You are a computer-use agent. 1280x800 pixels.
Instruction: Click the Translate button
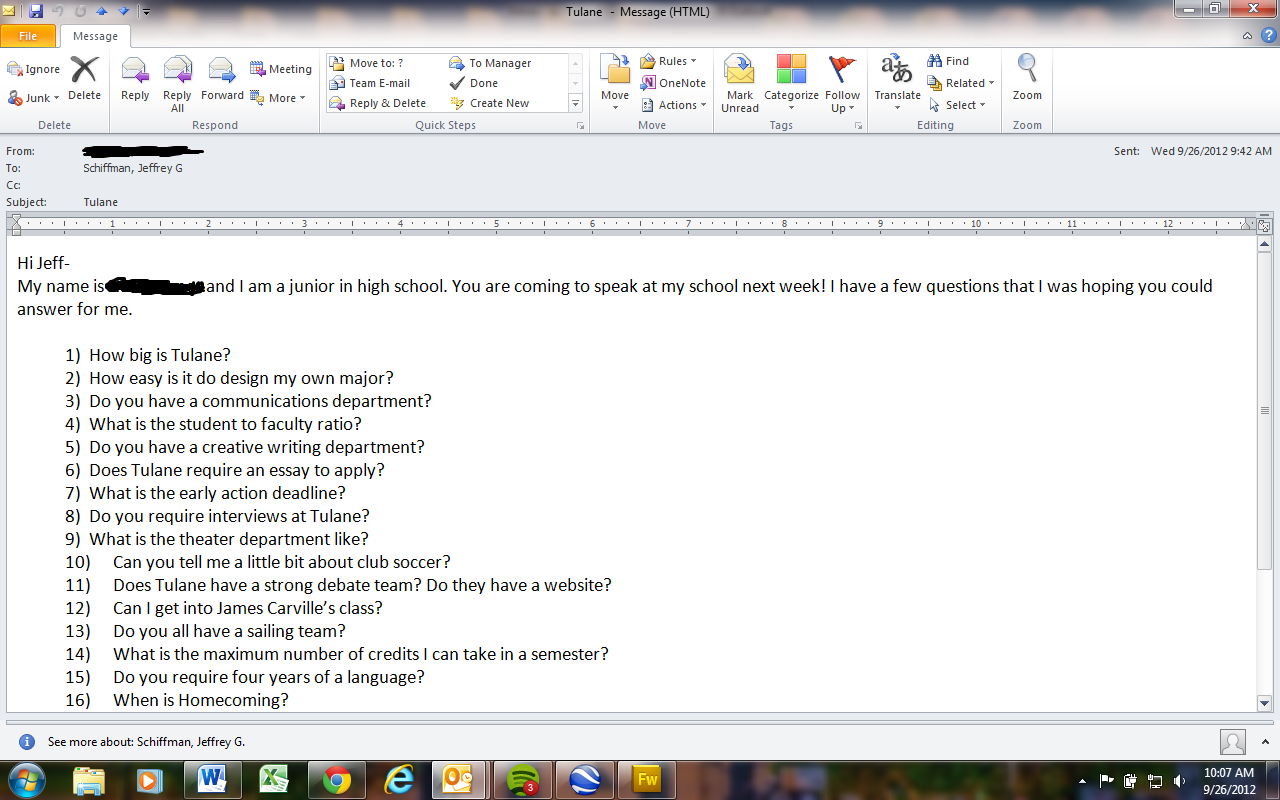click(x=897, y=84)
